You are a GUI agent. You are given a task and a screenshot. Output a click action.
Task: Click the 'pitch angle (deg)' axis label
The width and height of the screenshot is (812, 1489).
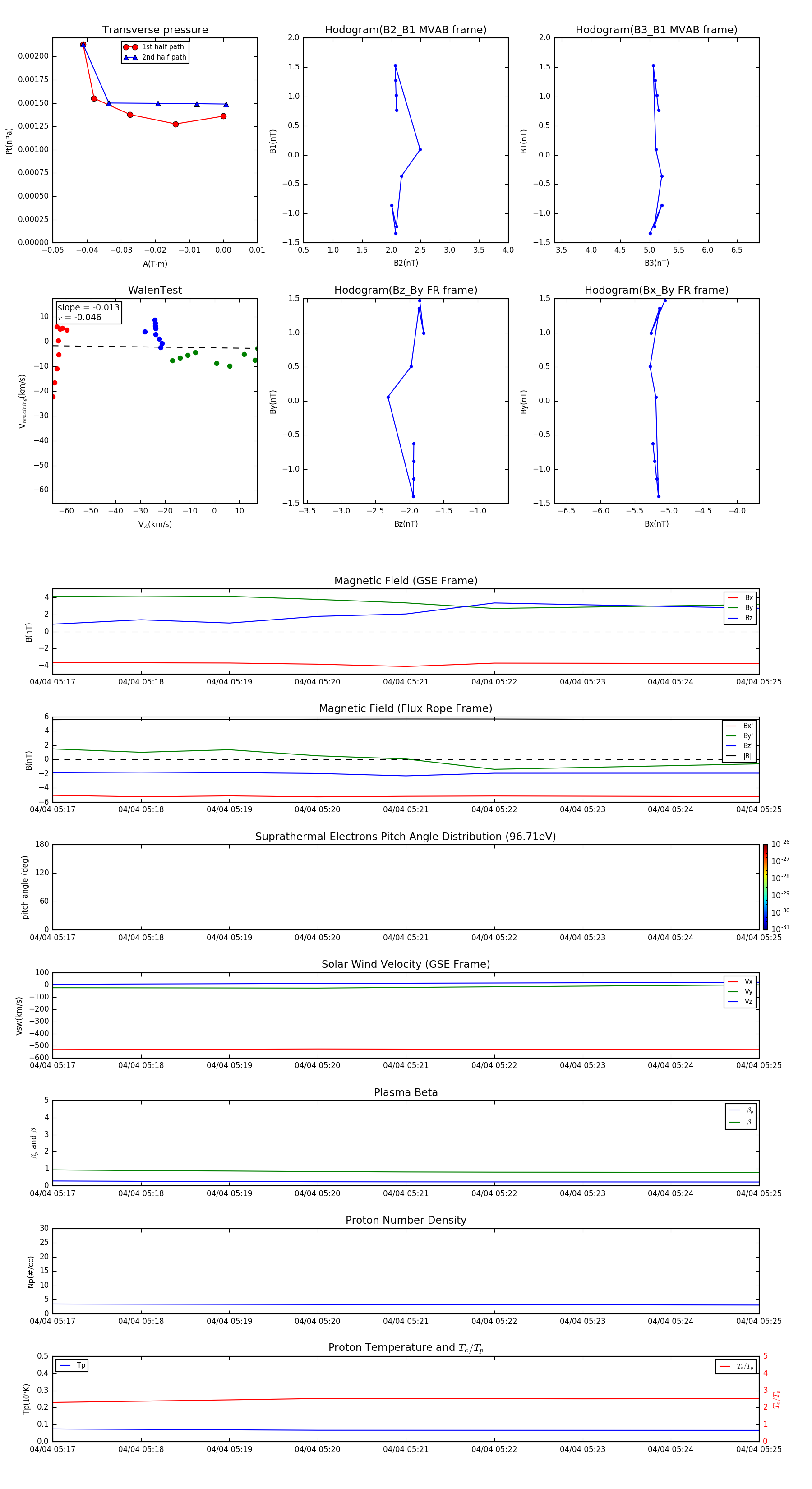click(x=25, y=887)
